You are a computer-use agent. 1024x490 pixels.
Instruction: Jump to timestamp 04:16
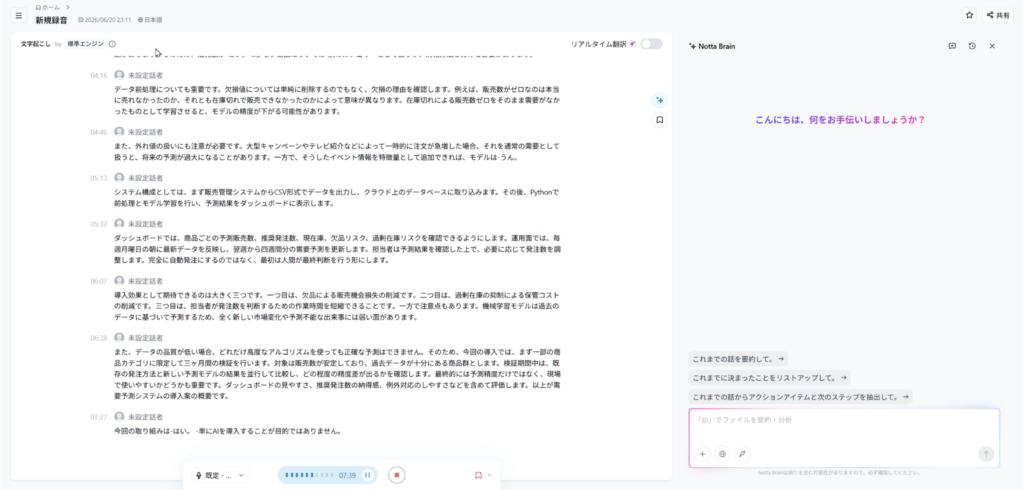[99, 75]
